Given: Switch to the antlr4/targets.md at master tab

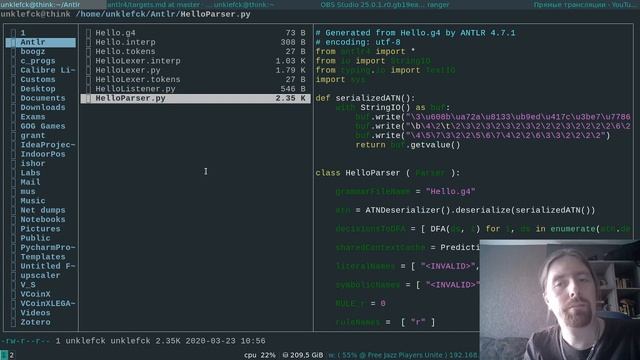Looking at the screenshot, I should [x=160, y=4].
